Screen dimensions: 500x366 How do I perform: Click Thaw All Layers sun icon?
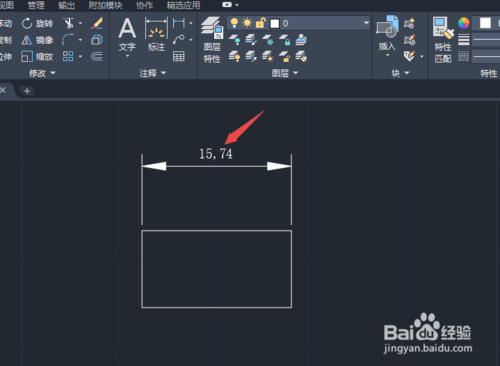coord(268,56)
